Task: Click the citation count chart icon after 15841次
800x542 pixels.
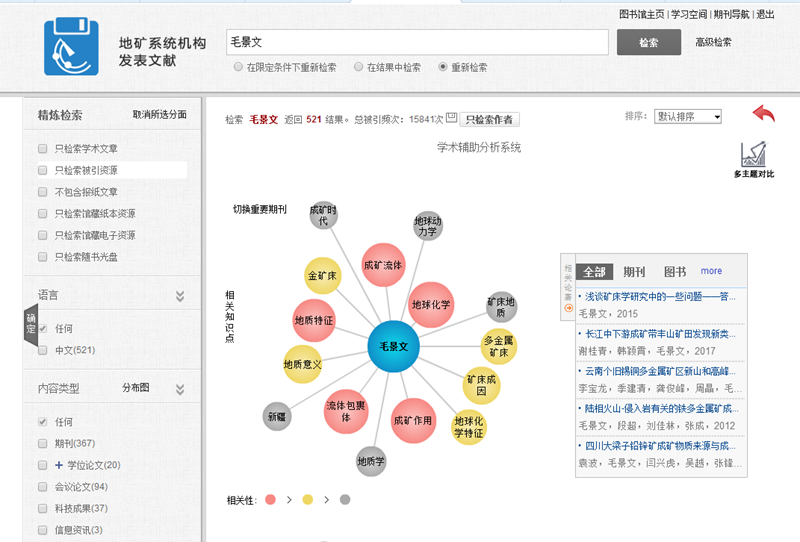Action: 451,118
